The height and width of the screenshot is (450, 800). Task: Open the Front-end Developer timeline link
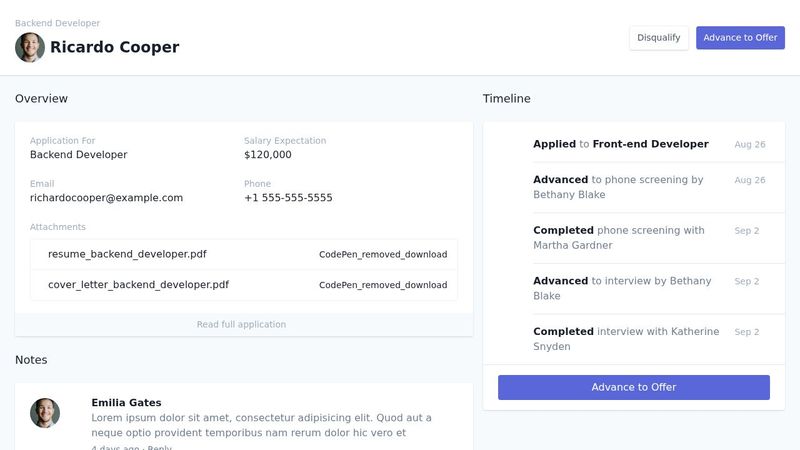650,144
